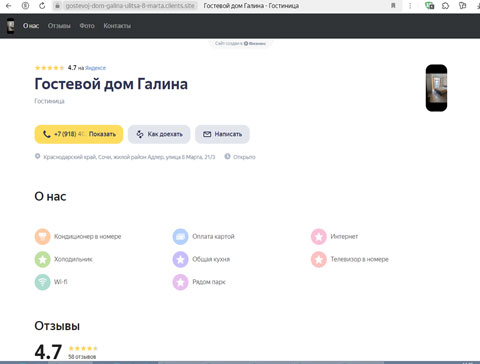Click the Гостиница category label
Image resolution: width=480 pixels, height=364 pixels.
[x=49, y=101]
